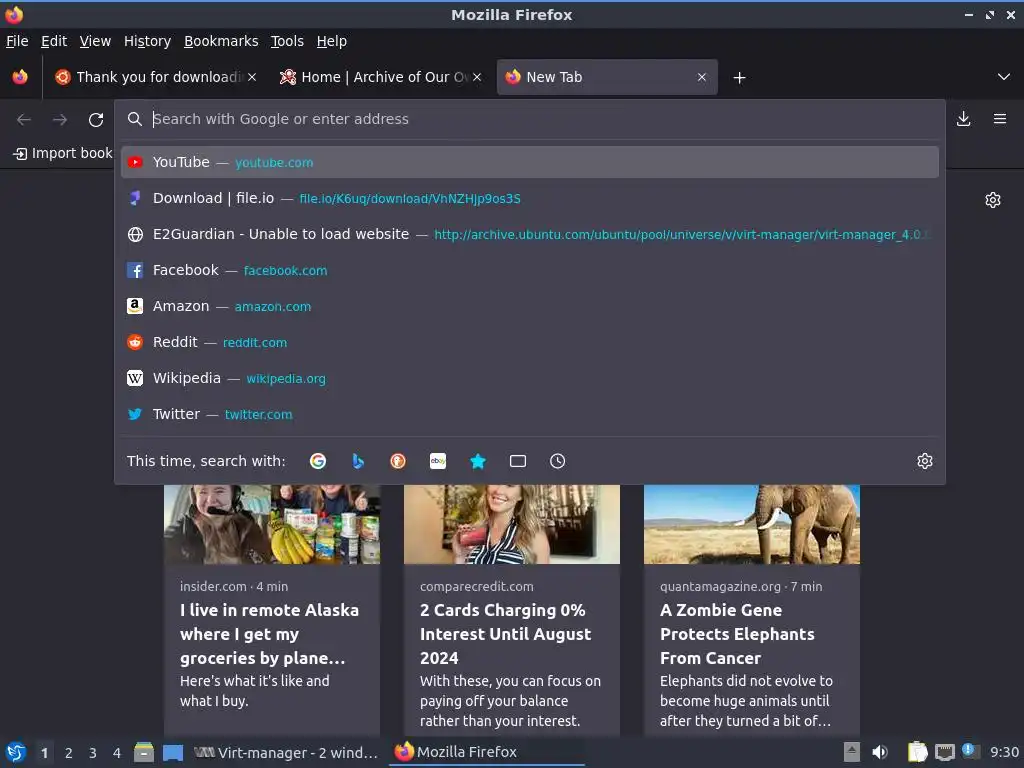
Task: Select the Reddit suggestion
Action: tap(530, 342)
